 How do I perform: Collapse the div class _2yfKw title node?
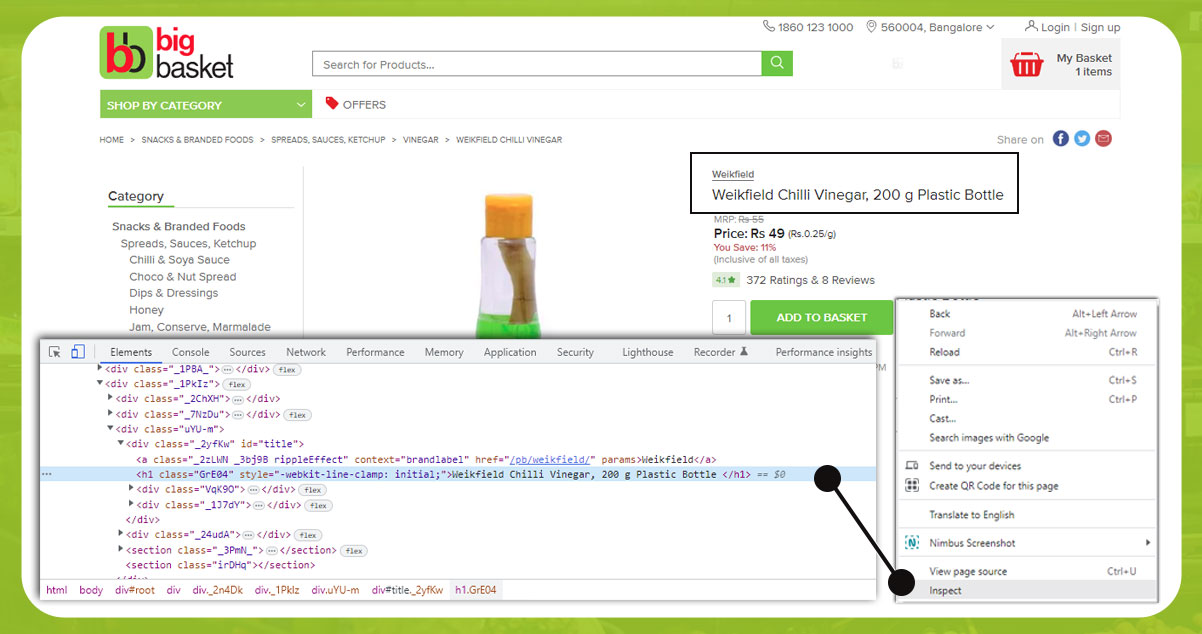121,444
